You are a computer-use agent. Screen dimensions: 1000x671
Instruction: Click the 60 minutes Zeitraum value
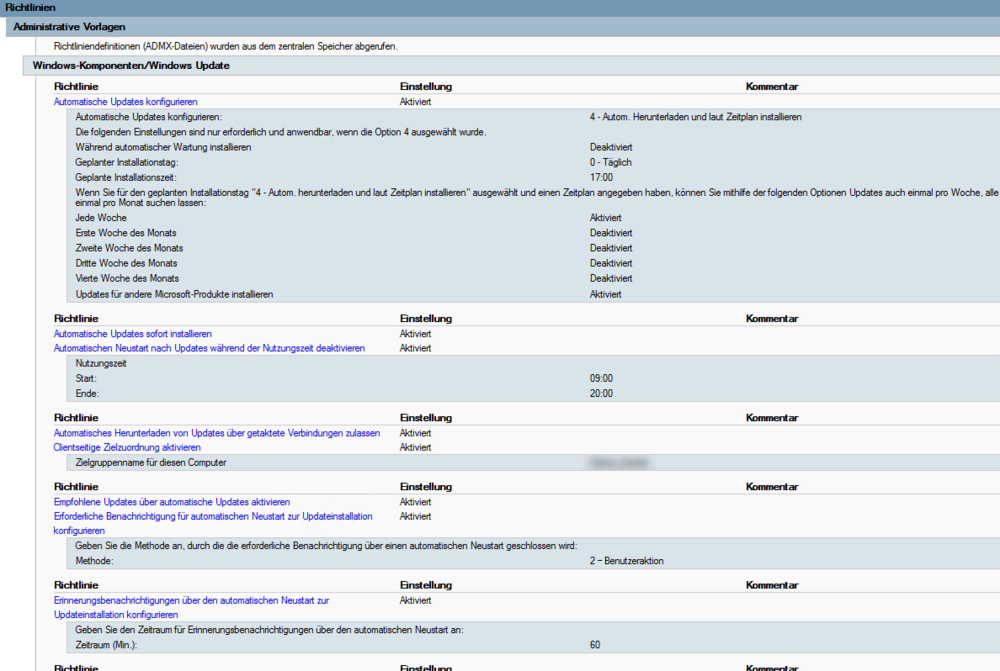click(595, 645)
